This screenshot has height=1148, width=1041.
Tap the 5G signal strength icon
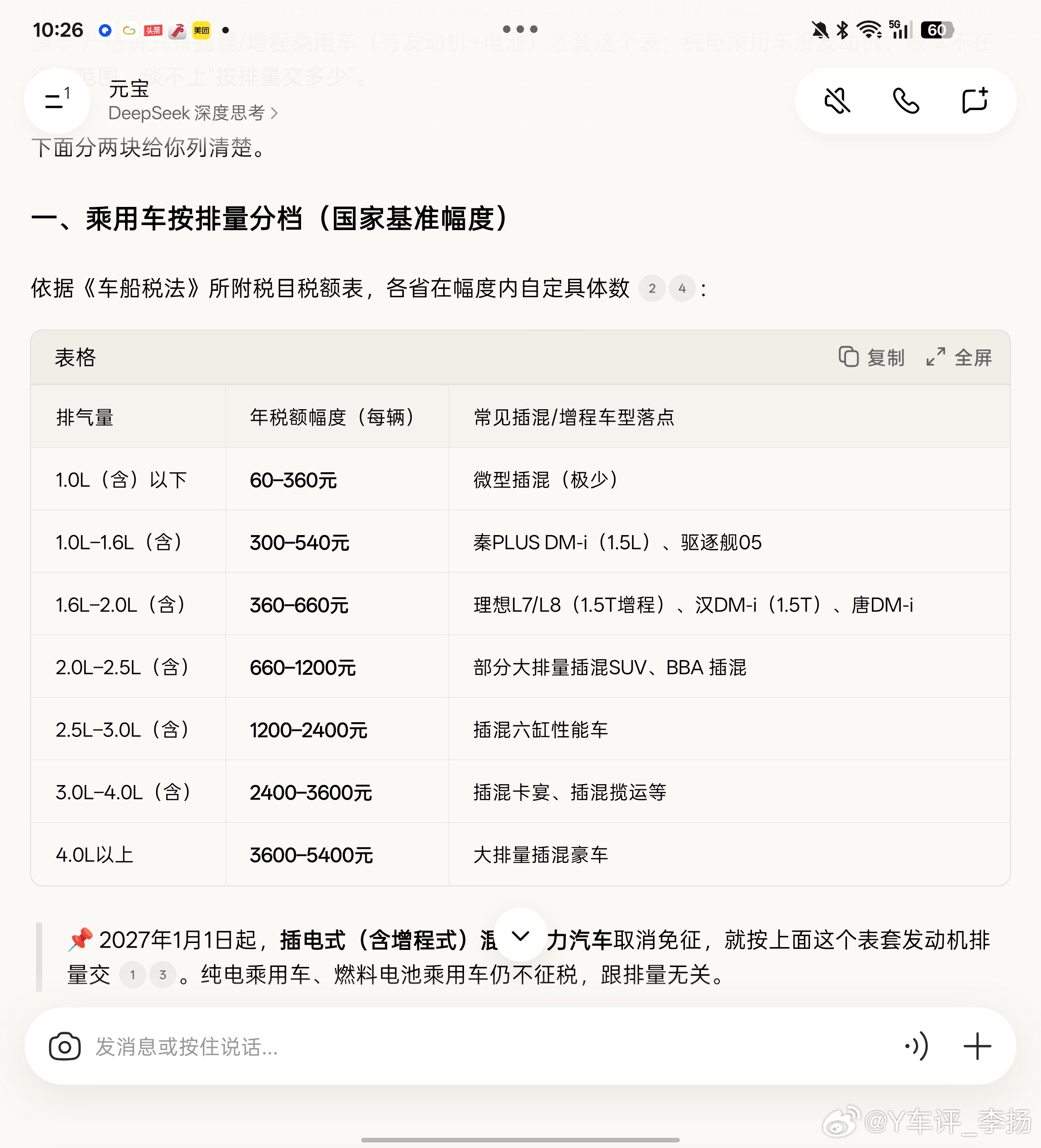click(900, 30)
